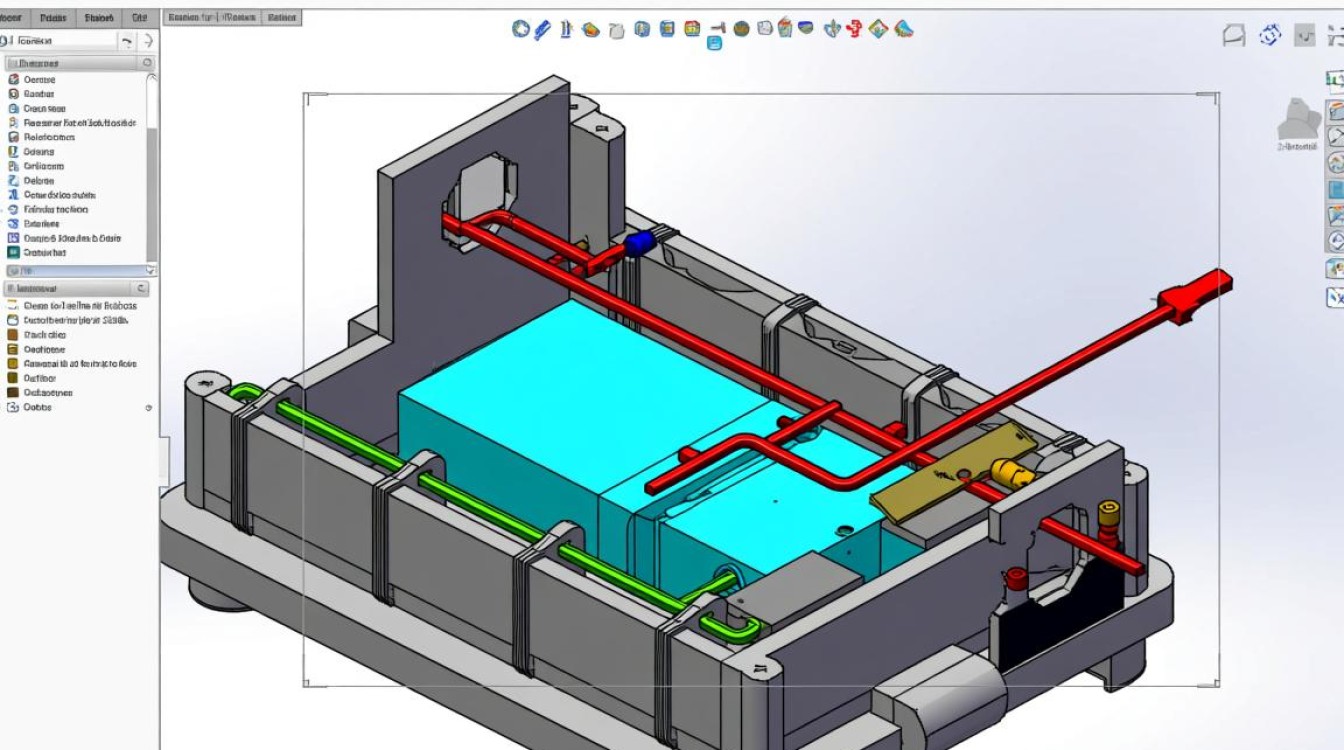Viewport: 1344px width, 750px height.
Task: Click the undo arrow button near the search field
Action: pos(128,41)
